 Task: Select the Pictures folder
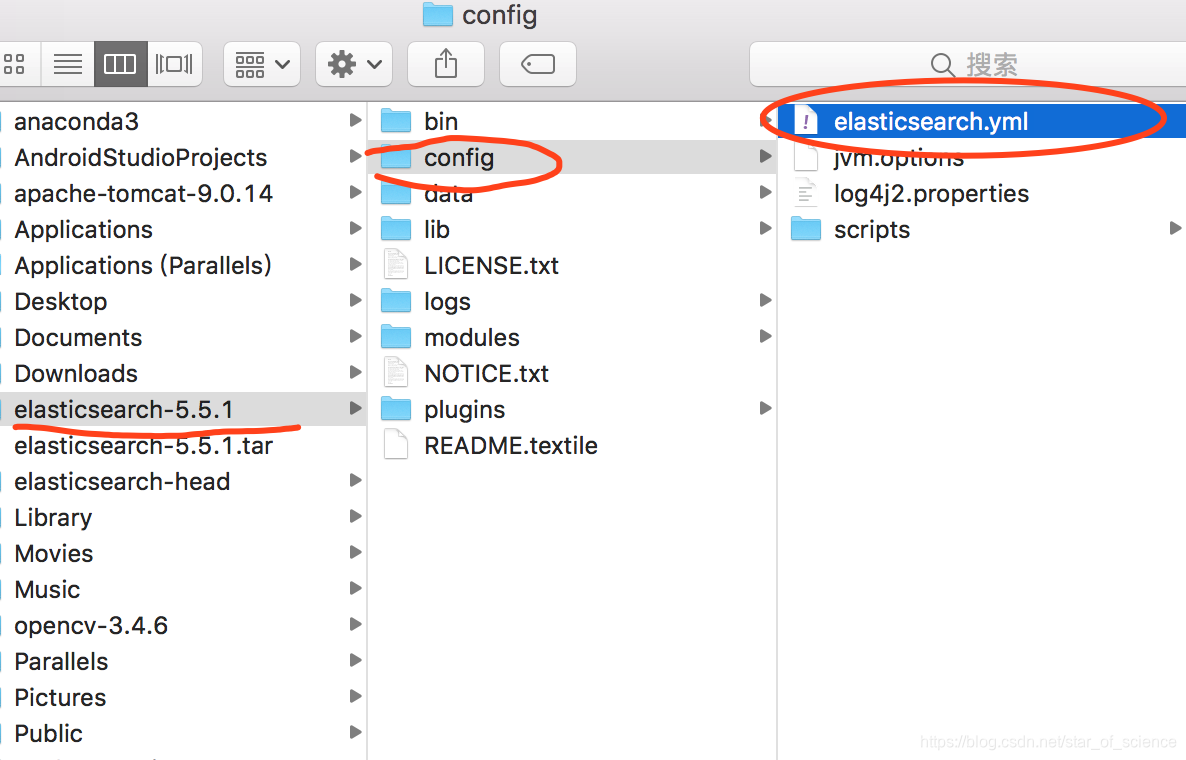point(183,696)
